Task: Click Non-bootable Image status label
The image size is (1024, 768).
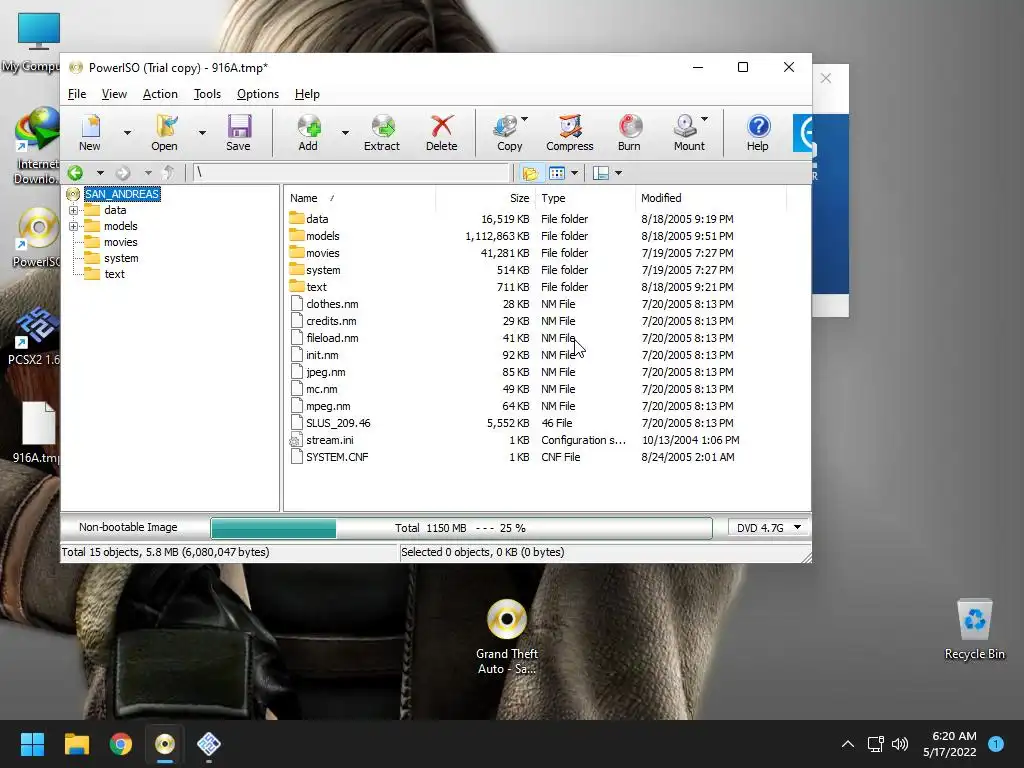Action: click(128, 527)
